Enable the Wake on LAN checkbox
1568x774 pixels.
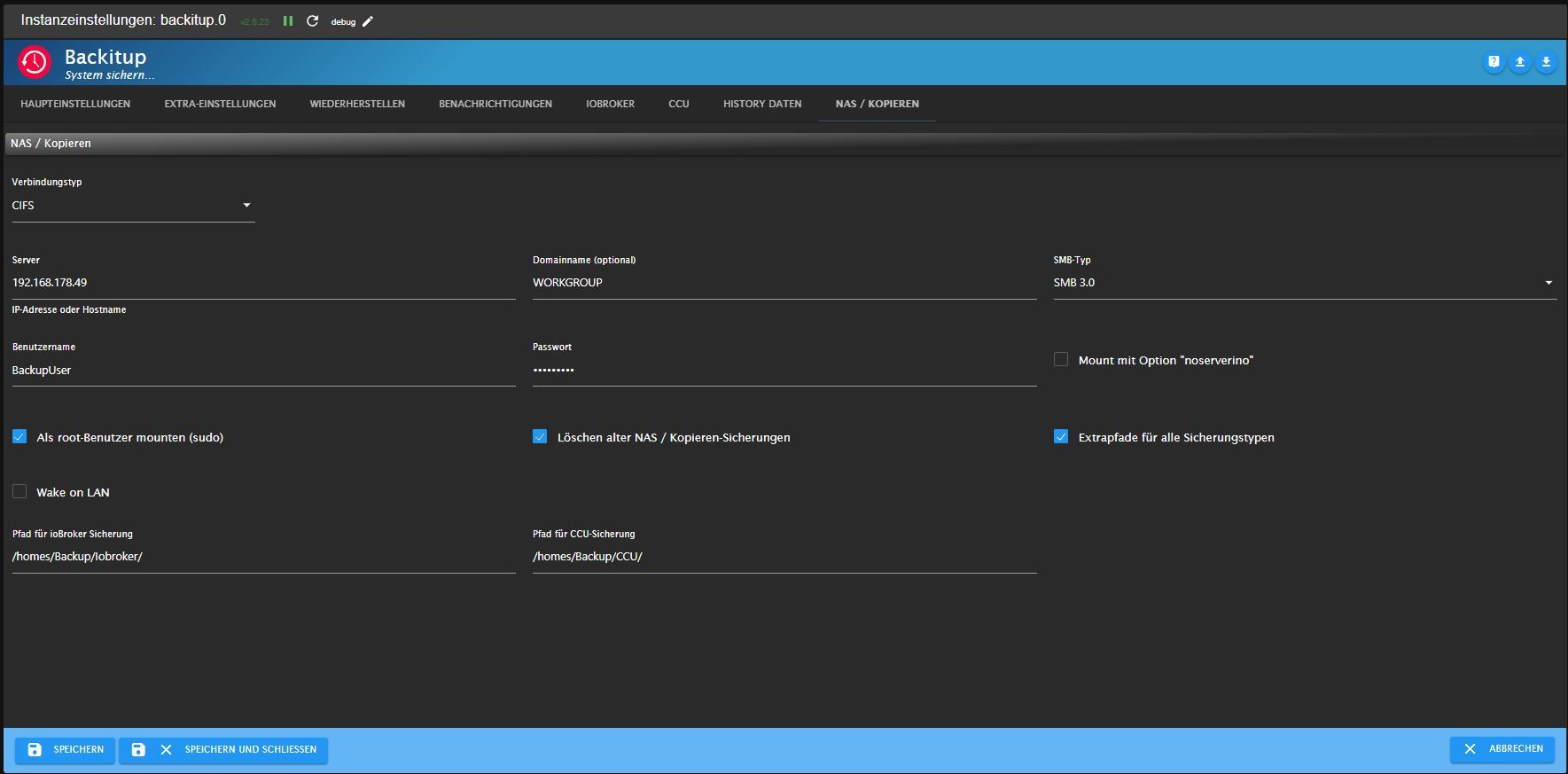20,492
